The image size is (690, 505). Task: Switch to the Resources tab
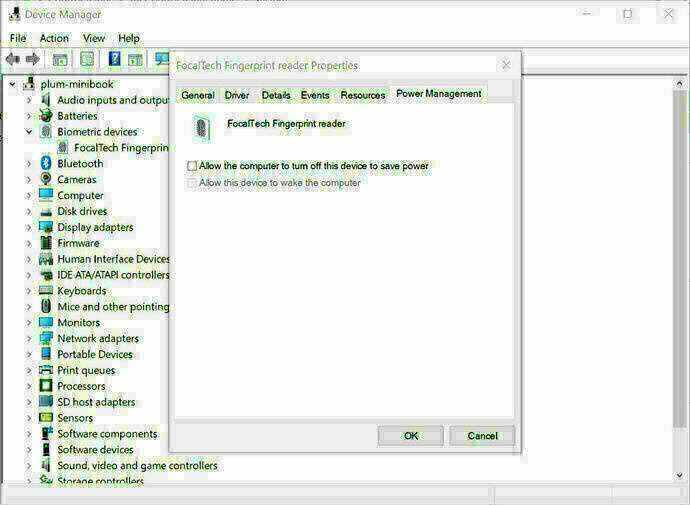[363, 95]
